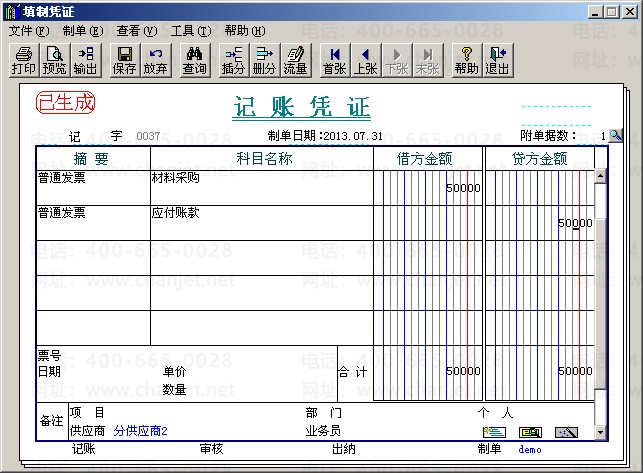Click the magnifier icon beside 附单据数

[x=615, y=135]
